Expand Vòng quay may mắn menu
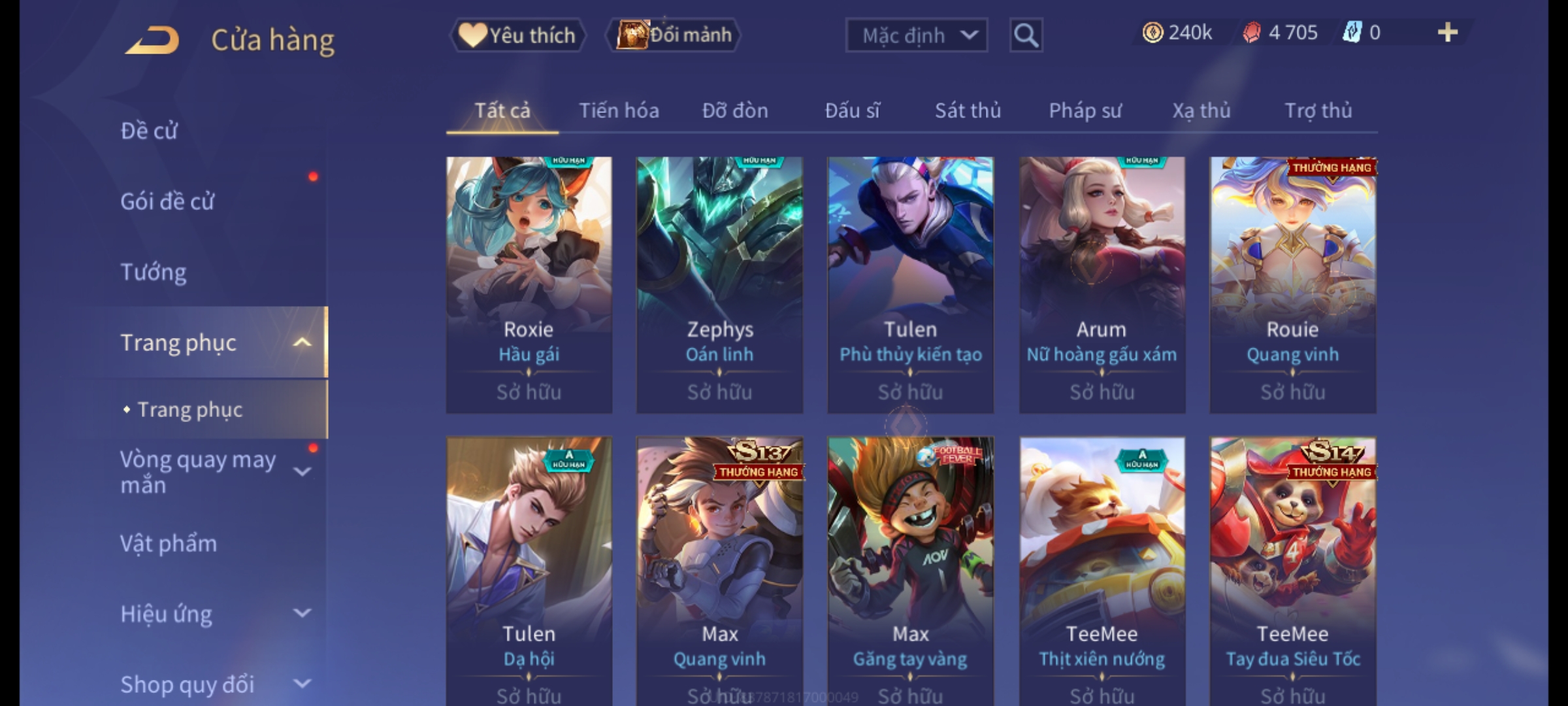The image size is (1568, 706). pos(302,471)
